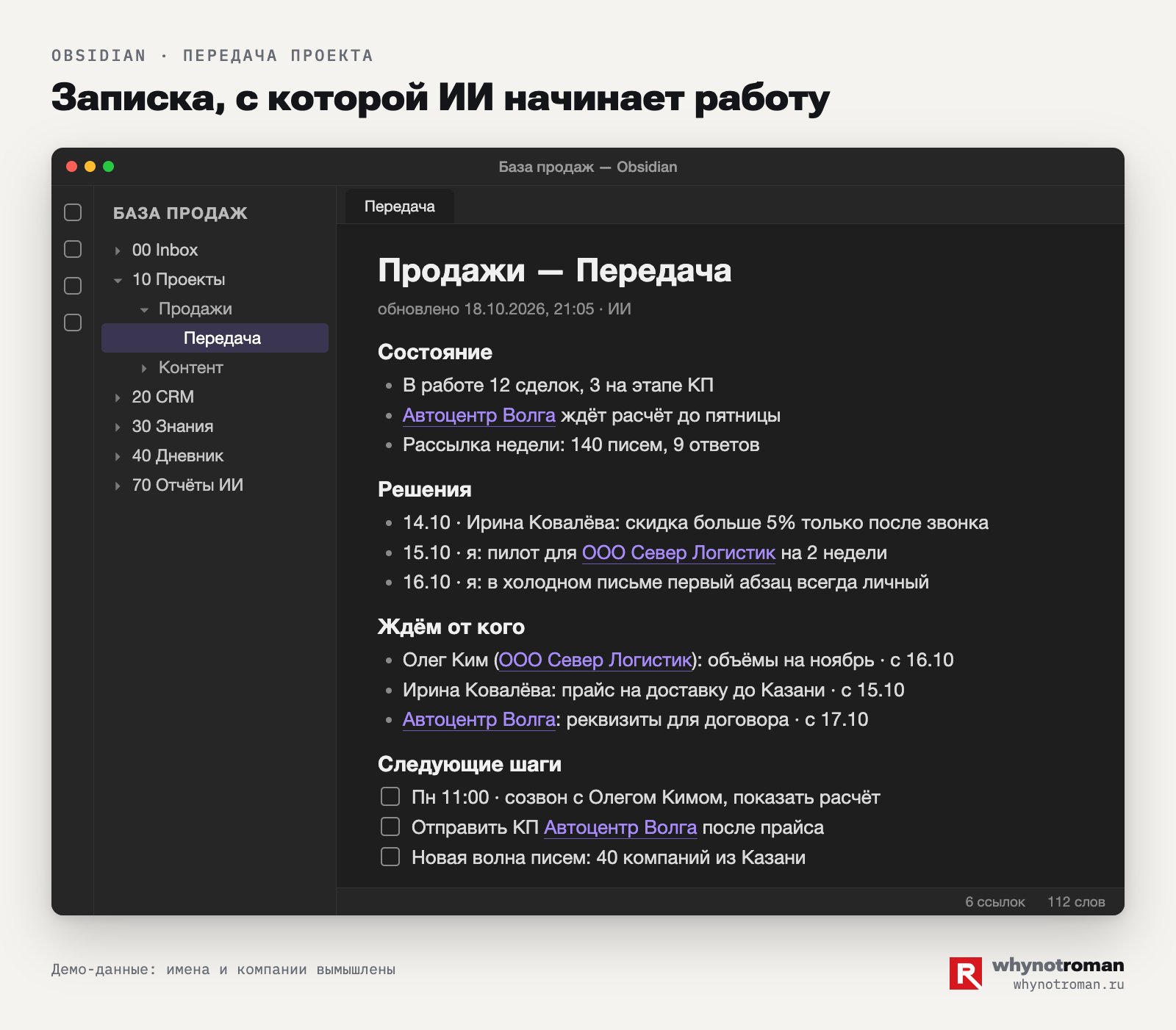This screenshot has width=1176, height=1030.
Task: Click the Следующие шаги heading
Action: tap(470, 764)
